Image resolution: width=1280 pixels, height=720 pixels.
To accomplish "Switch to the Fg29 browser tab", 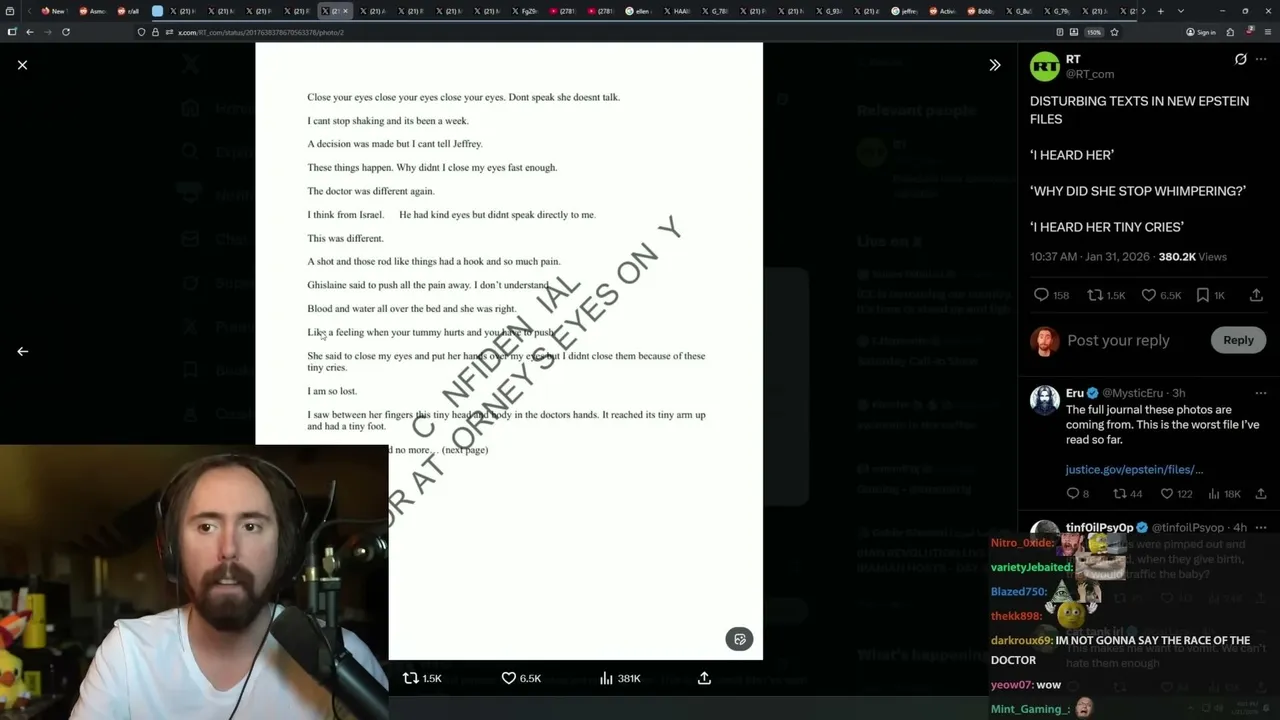I will coord(523,11).
